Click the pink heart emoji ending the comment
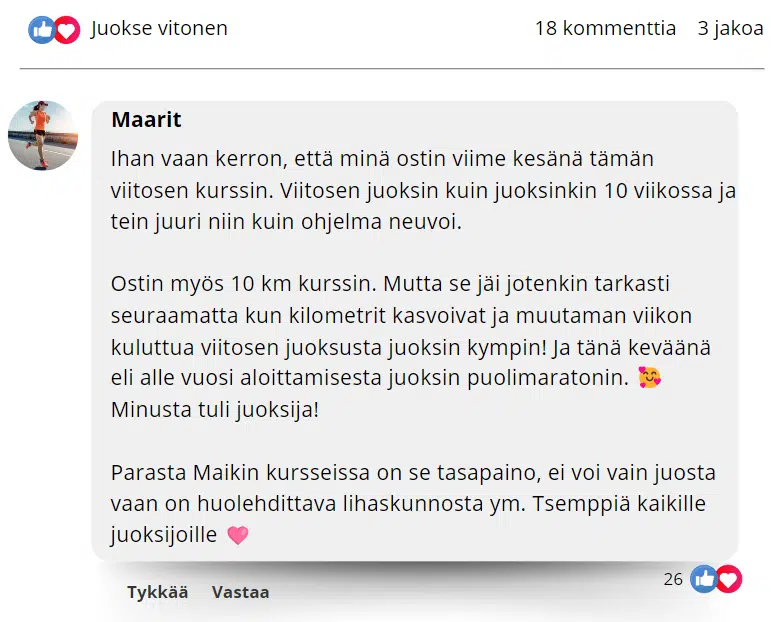 click(x=238, y=535)
